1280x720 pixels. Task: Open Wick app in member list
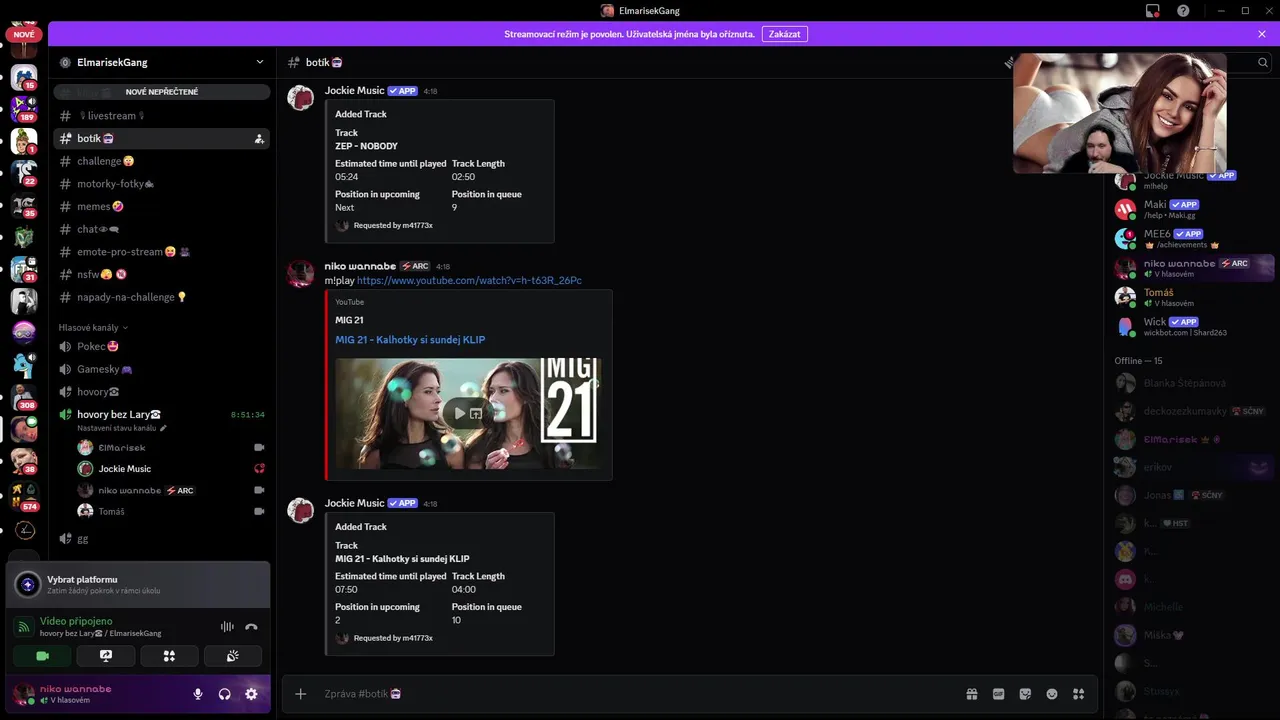pyautogui.click(x=1194, y=326)
